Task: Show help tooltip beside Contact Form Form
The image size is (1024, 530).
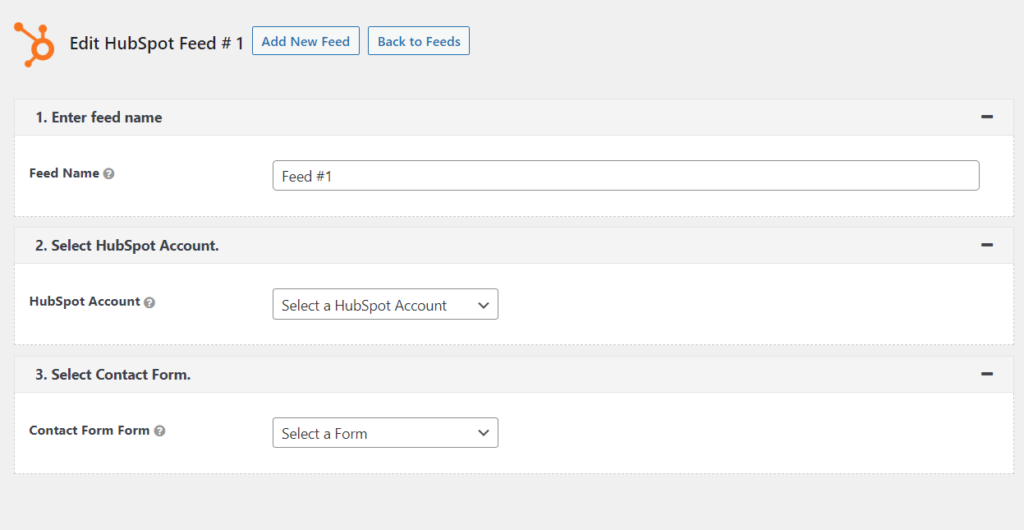Action: 159,431
